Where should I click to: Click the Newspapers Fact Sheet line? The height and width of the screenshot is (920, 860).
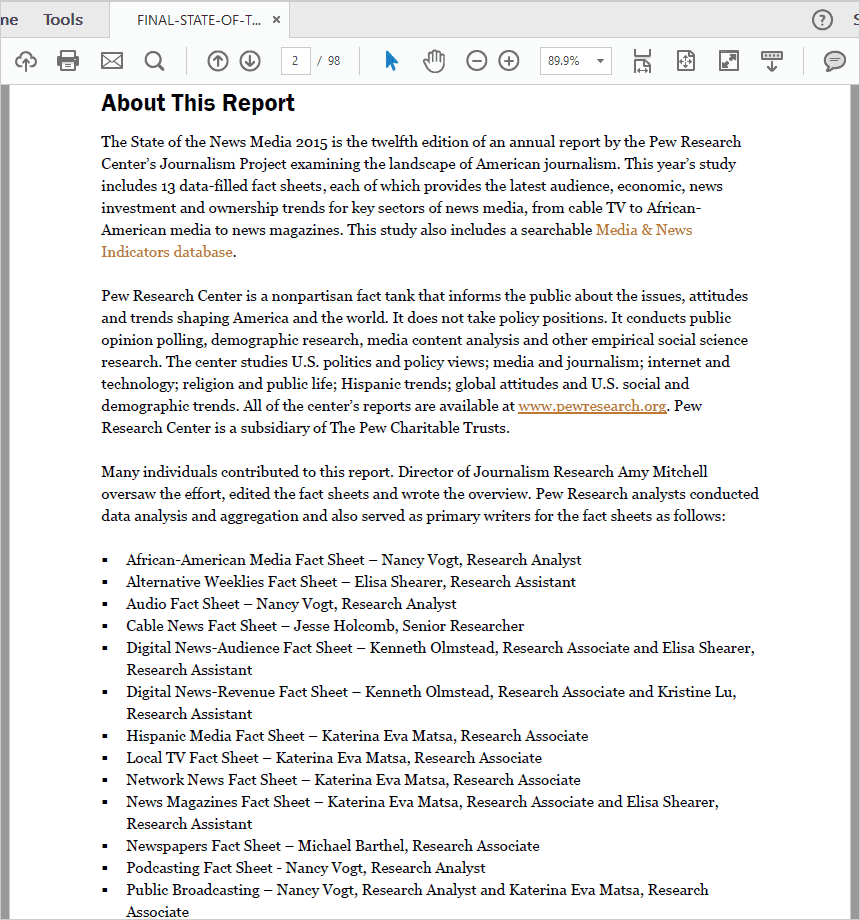[x=333, y=846]
